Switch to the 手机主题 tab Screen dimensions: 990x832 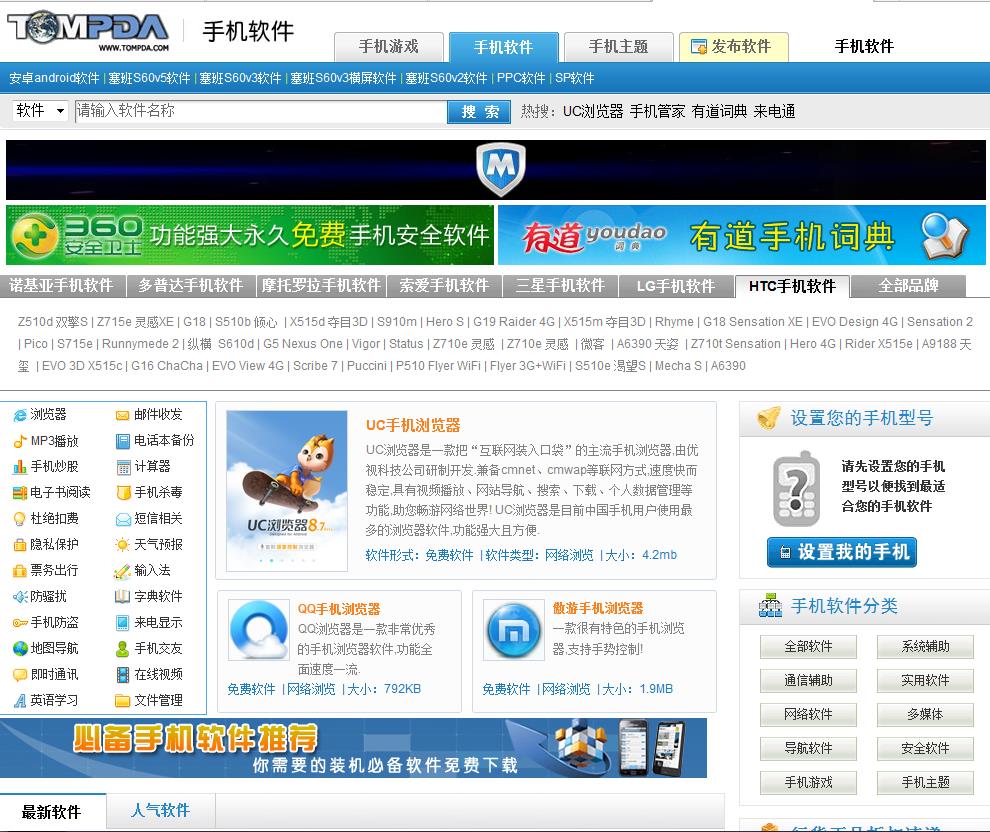(x=619, y=47)
